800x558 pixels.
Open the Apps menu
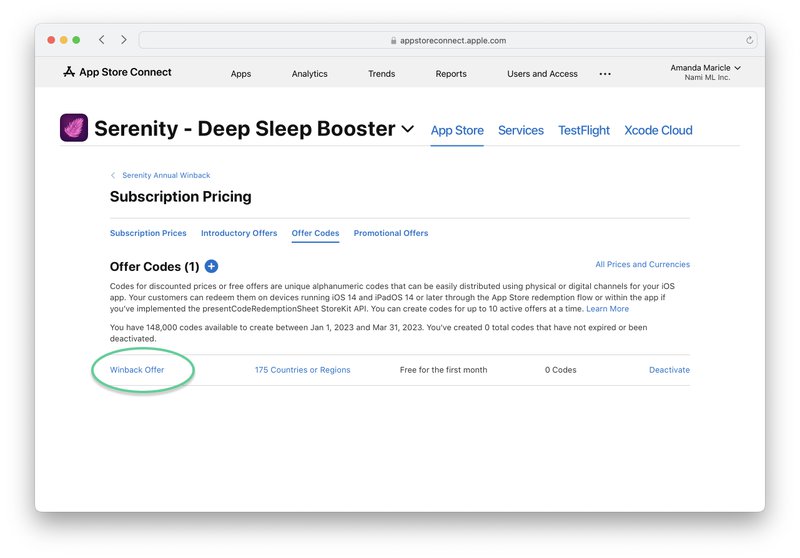point(241,74)
